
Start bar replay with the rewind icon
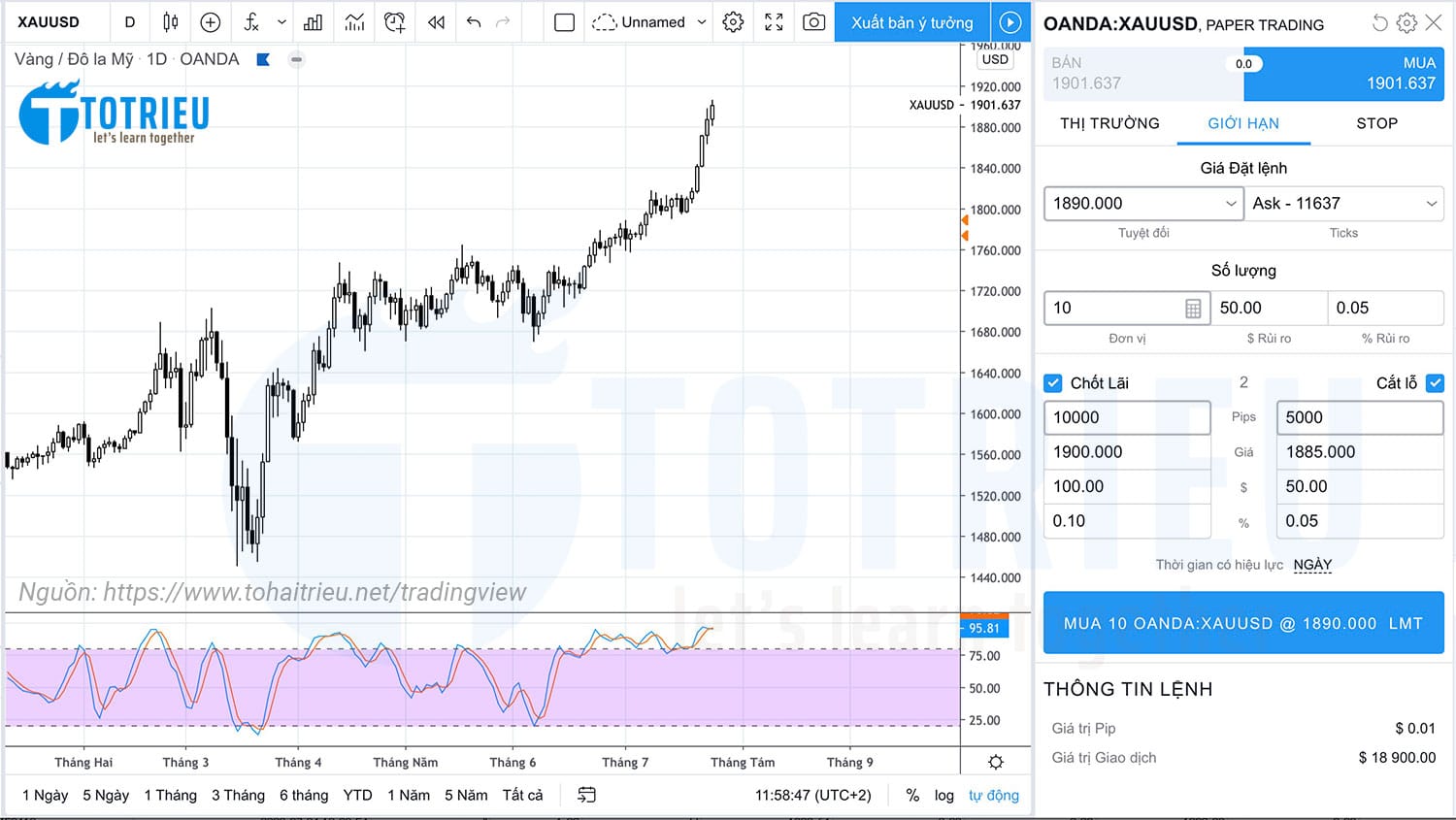(x=436, y=21)
